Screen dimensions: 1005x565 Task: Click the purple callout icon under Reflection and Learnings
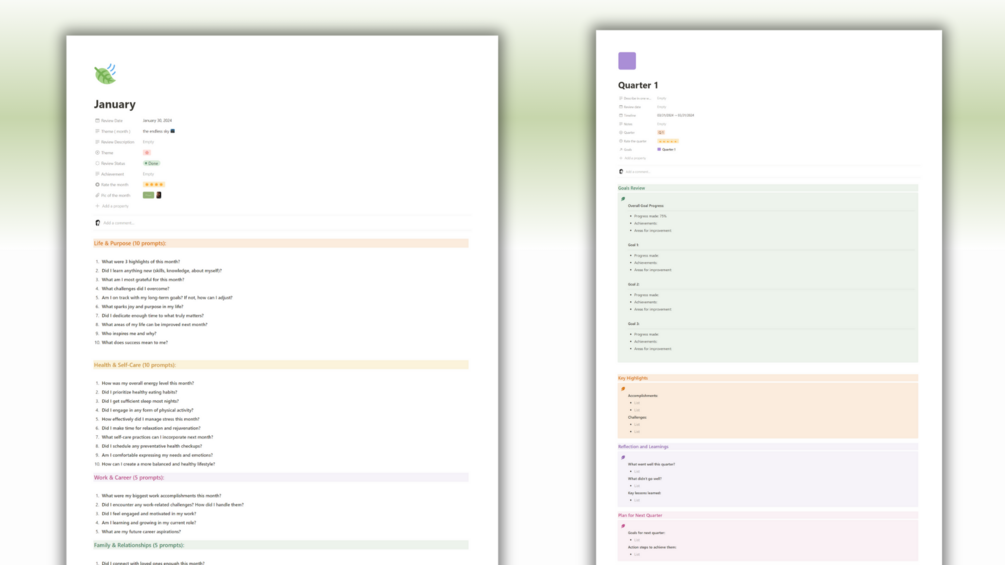[x=623, y=457]
